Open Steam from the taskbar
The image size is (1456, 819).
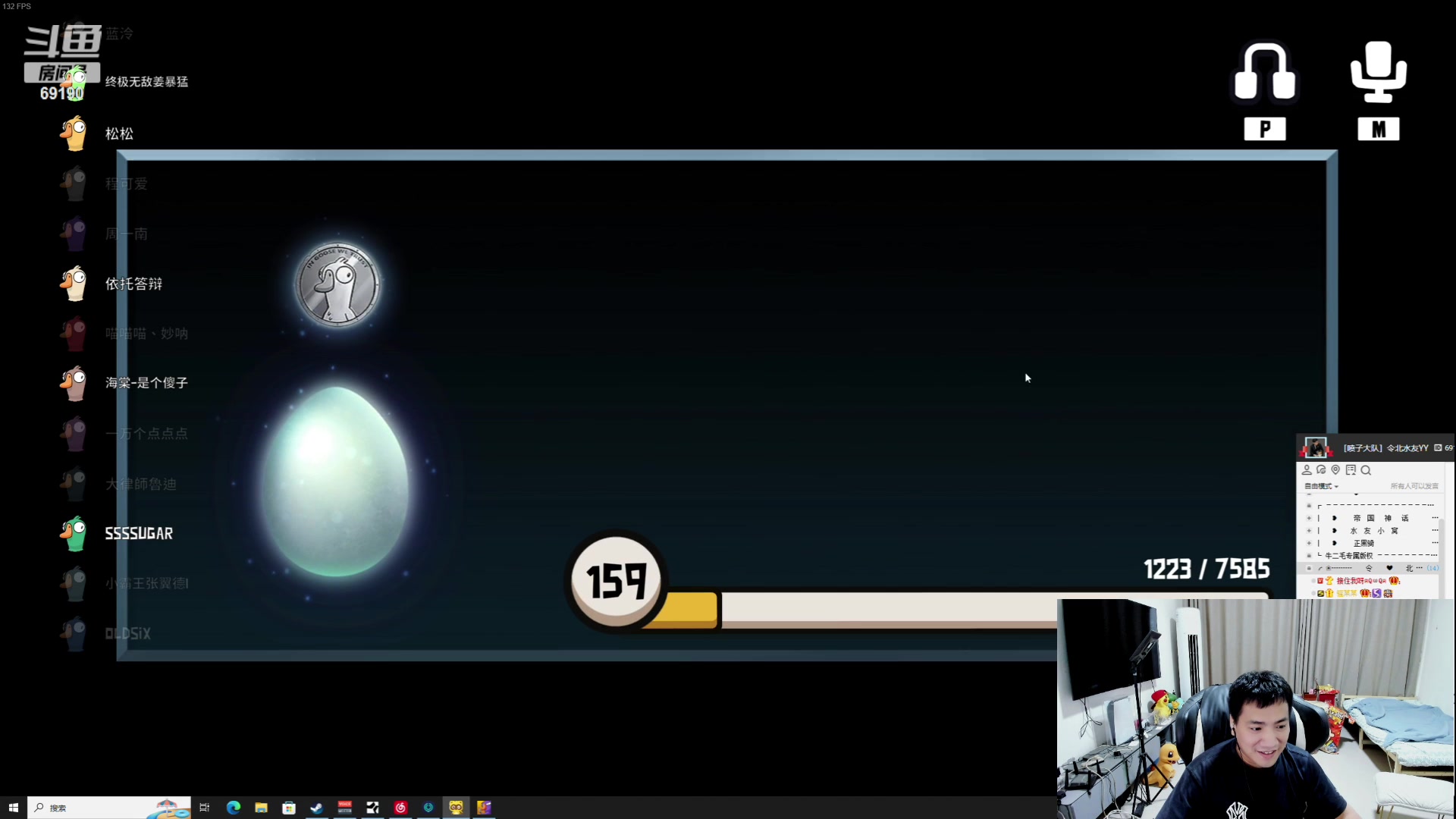pos(316,808)
